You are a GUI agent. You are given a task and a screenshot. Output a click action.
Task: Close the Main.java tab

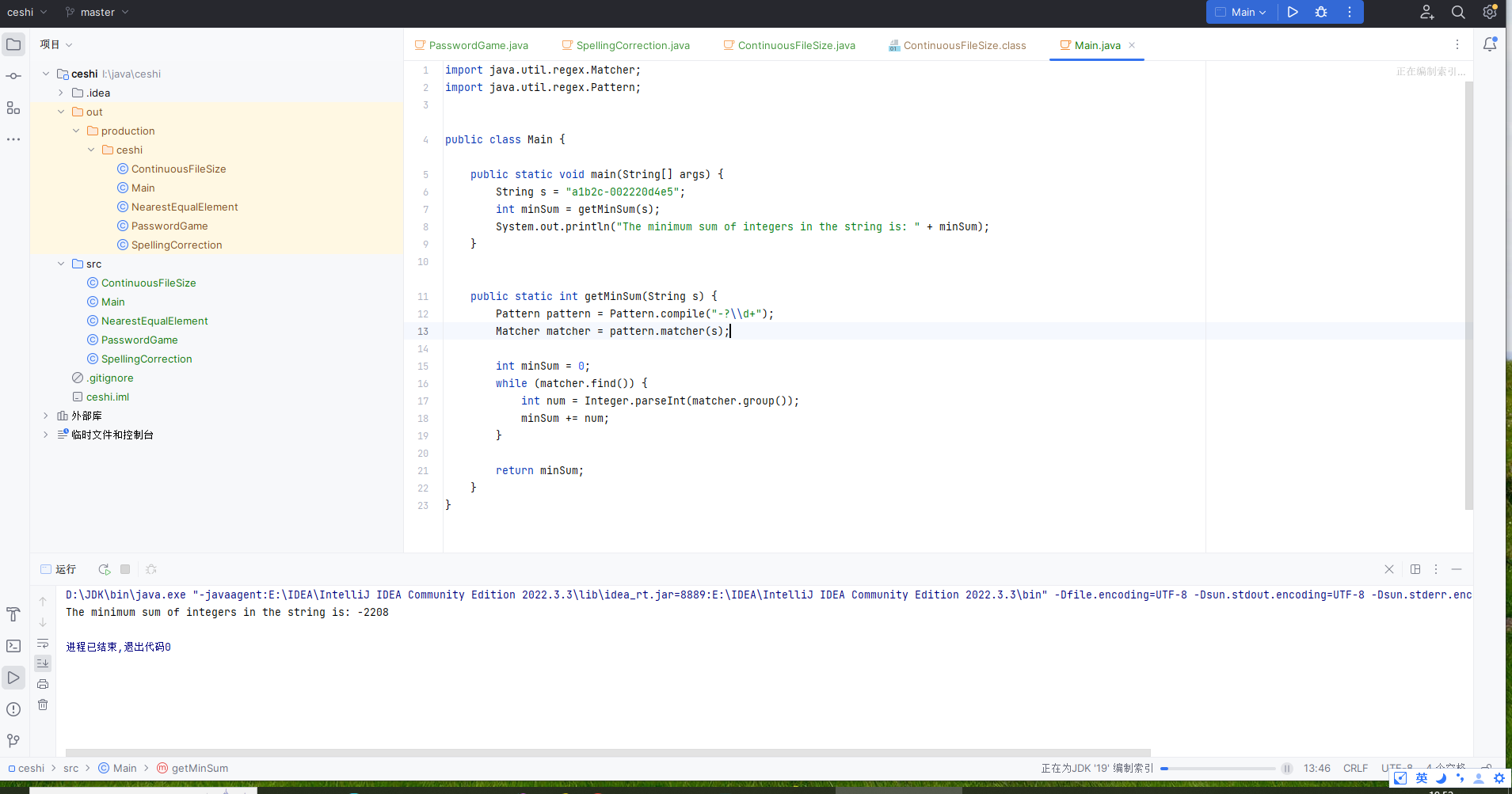[1132, 45]
